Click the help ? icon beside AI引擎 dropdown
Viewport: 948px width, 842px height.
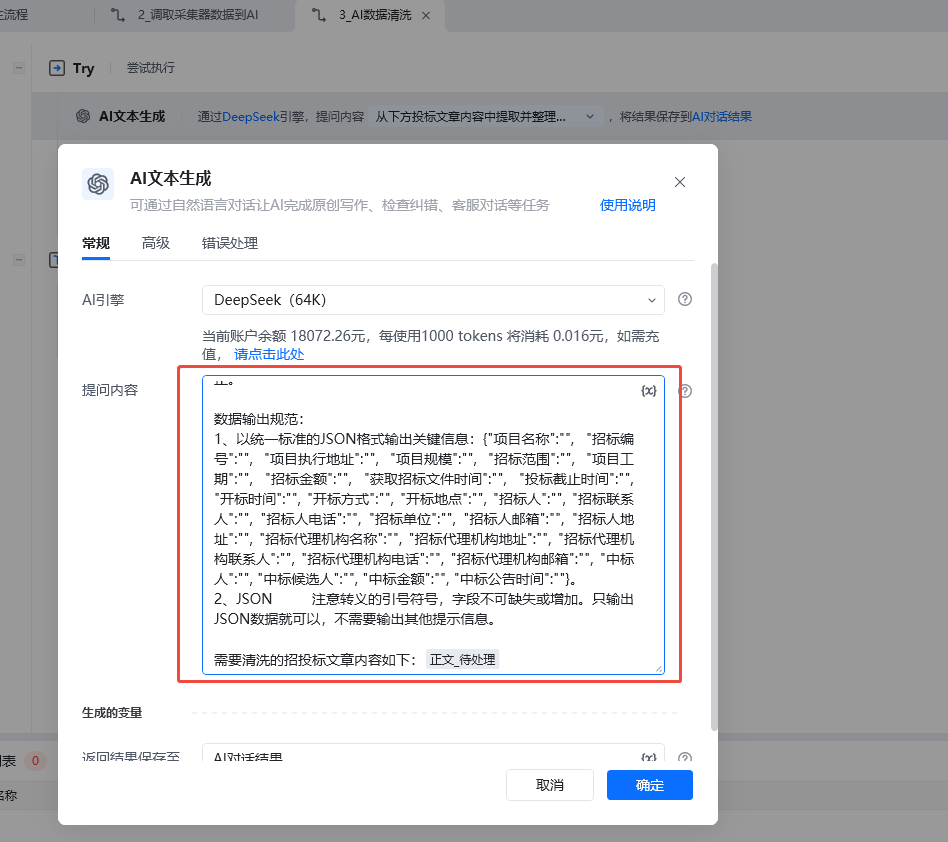click(x=684, y=299)
